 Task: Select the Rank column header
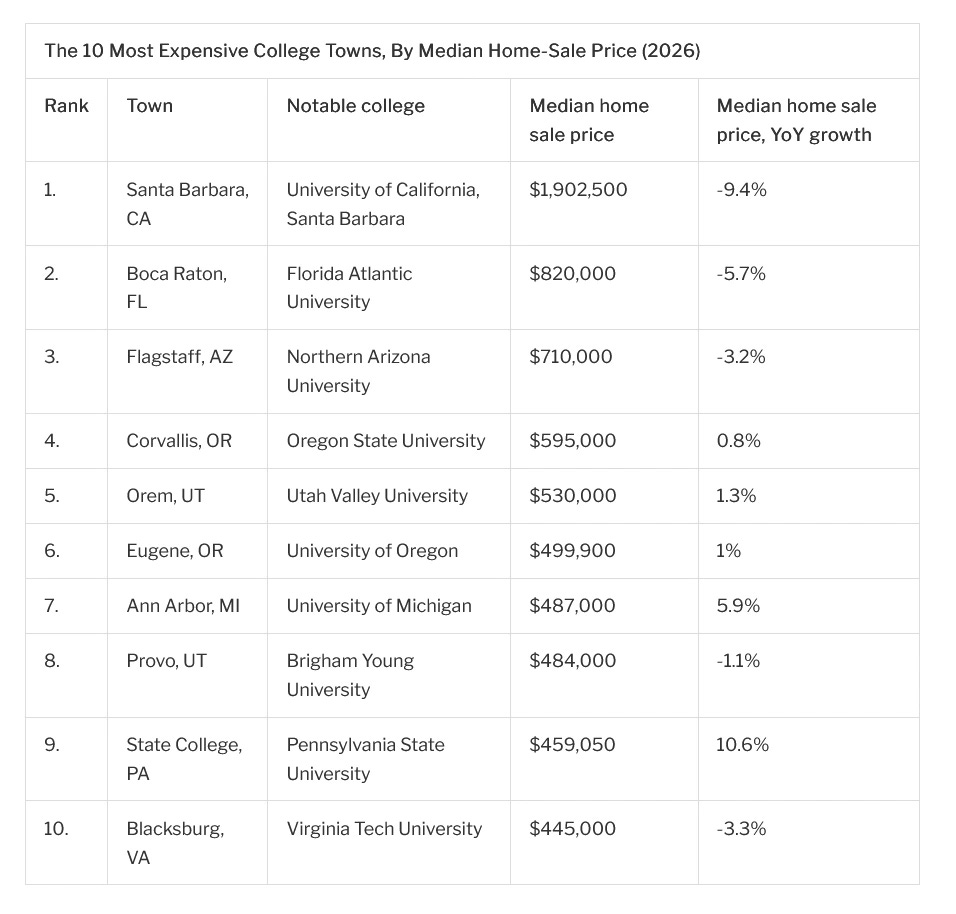pyautogui.click(x=66, y=106)
